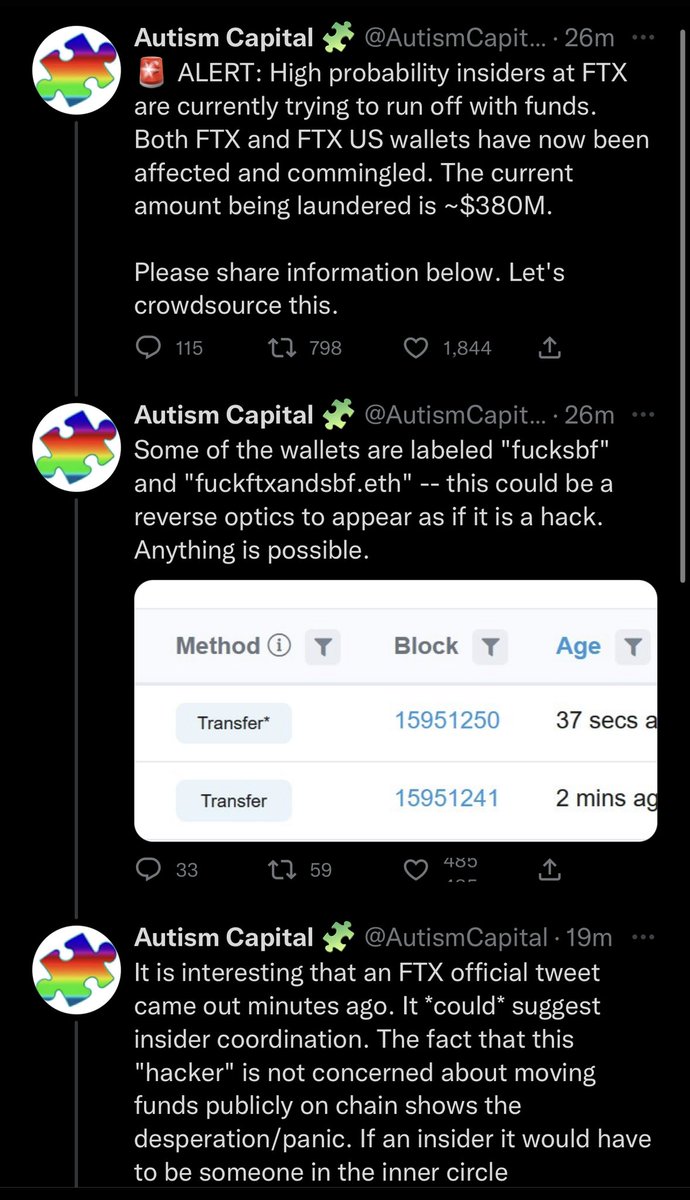Screen dimensions: 690x1200
Task: Open more options on the 19m tweet
Action: coord(646,937)
